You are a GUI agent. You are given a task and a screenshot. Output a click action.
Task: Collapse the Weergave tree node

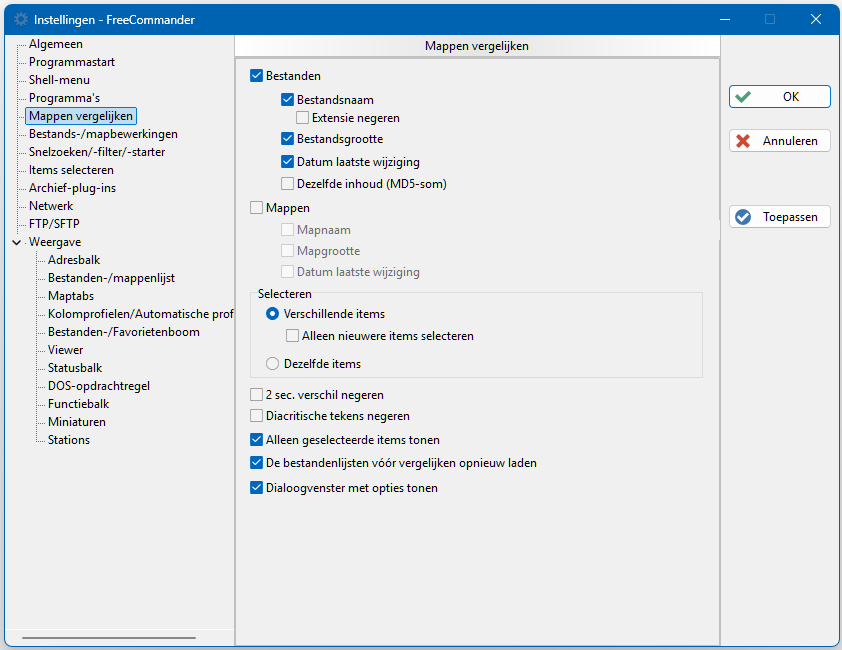coord(17,242)
